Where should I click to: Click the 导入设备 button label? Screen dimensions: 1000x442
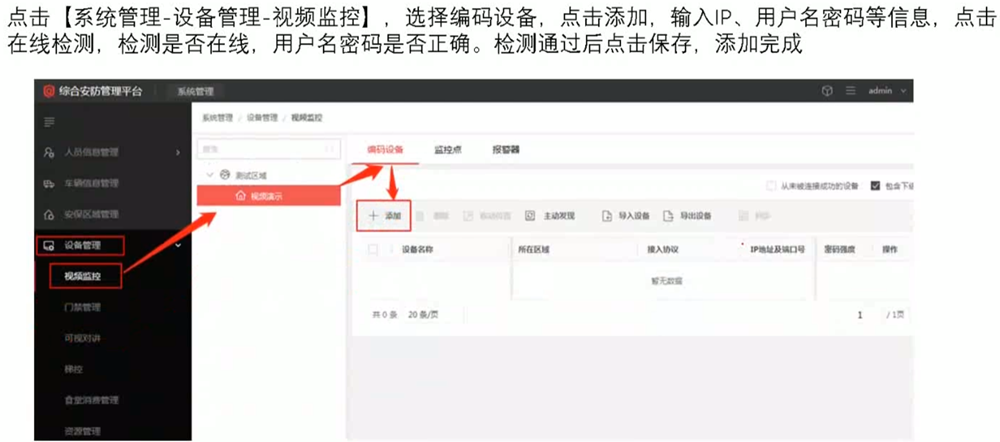(635, 216)
